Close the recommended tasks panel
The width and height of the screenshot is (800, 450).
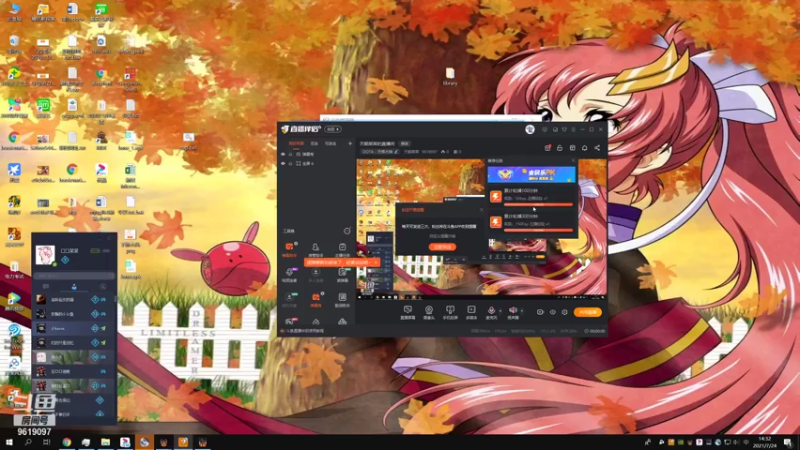point(572,161)
